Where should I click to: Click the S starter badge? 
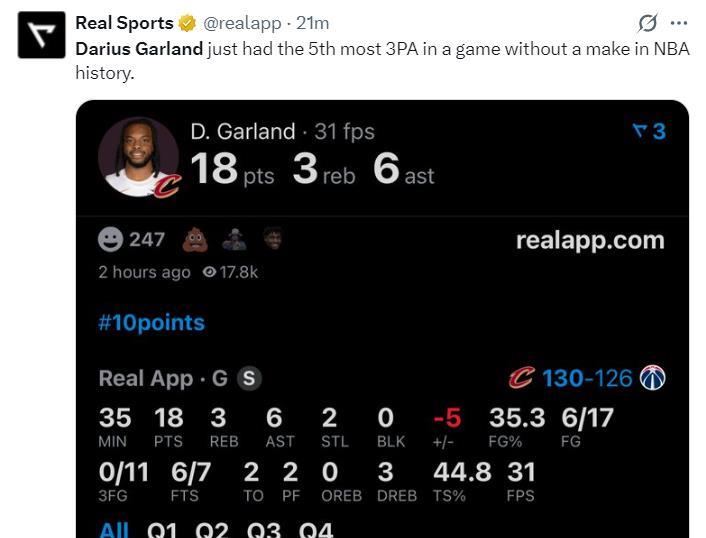click(249, 378)
